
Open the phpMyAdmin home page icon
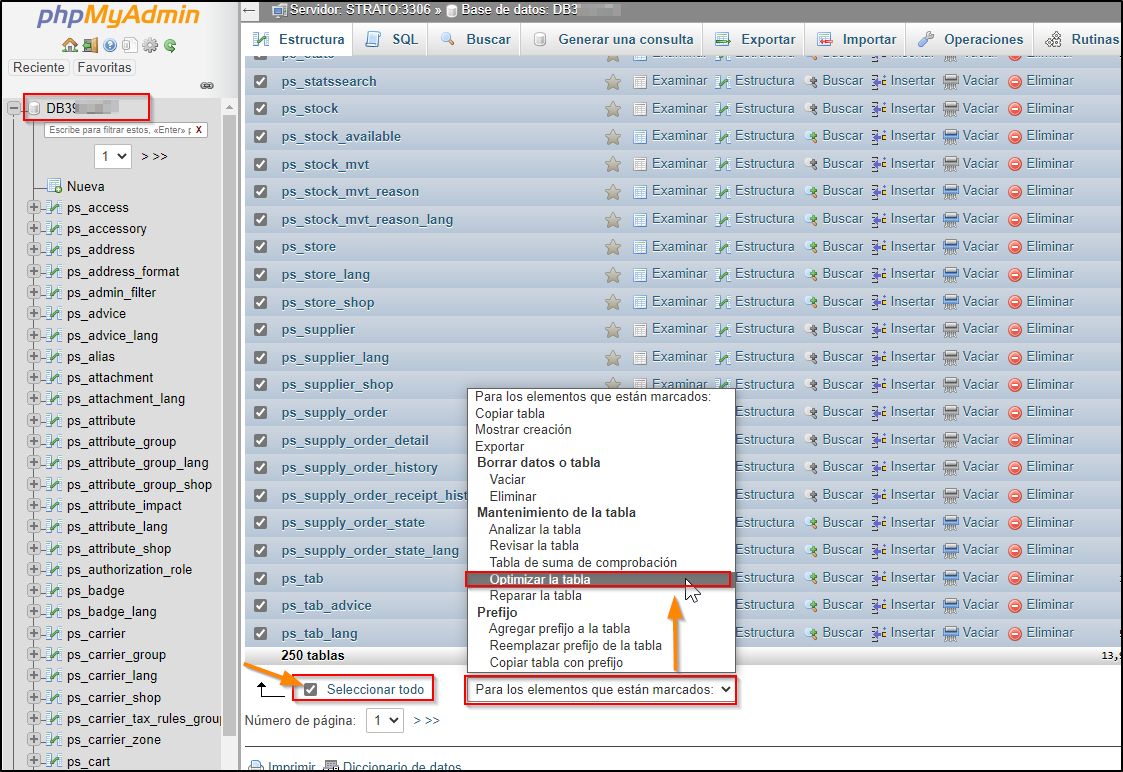pos(70,45)
